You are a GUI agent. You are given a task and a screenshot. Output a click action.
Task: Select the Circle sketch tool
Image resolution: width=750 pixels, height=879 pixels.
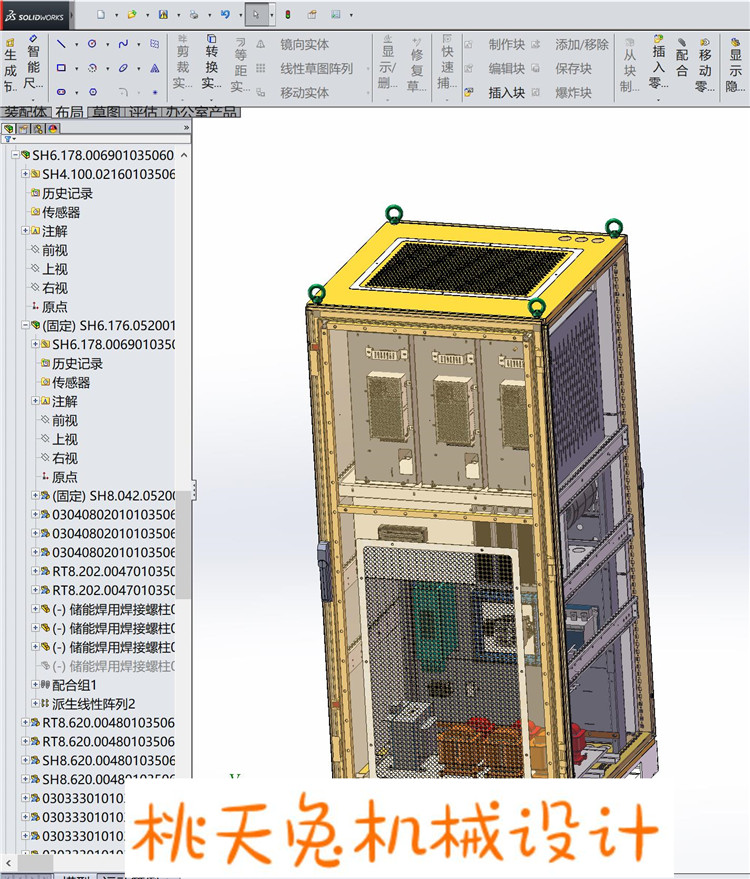point(92,44)
